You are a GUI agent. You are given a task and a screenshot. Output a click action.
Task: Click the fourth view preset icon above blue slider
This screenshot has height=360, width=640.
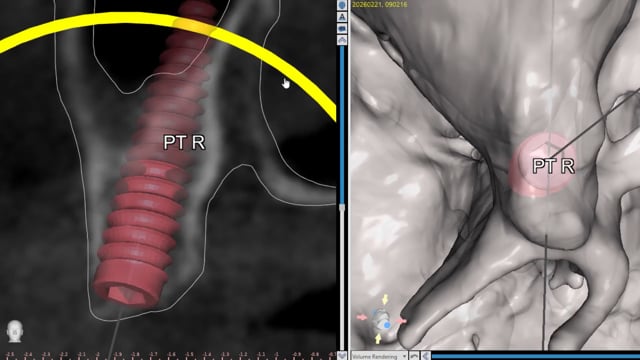click(342, 40)
